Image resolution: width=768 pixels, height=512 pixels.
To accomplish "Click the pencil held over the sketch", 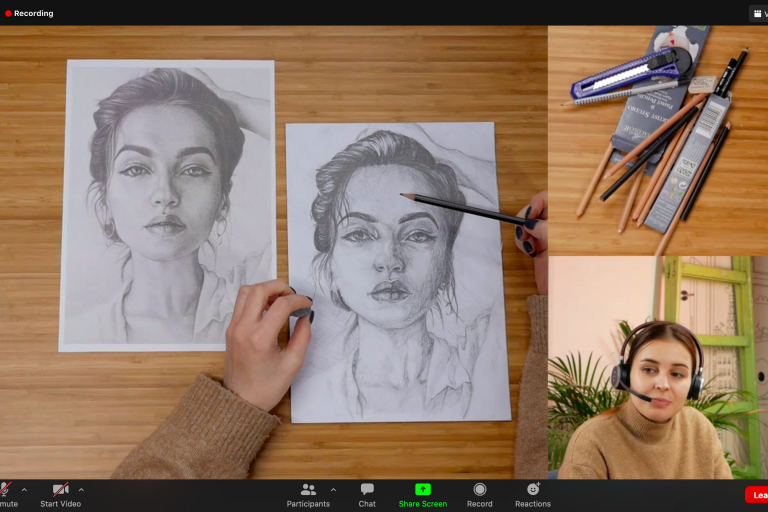I will (x=460, y=208).
